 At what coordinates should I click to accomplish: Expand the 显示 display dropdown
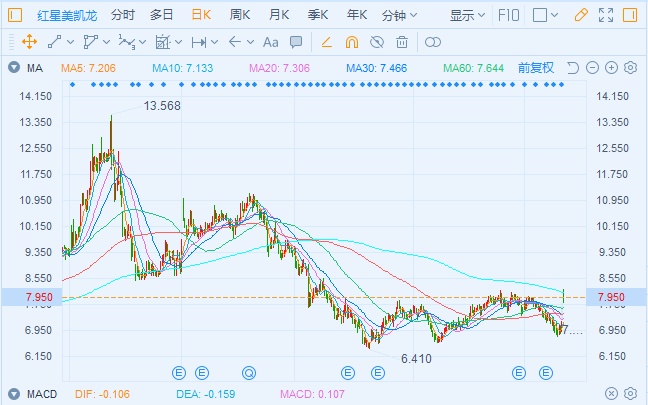click(467, 15)
